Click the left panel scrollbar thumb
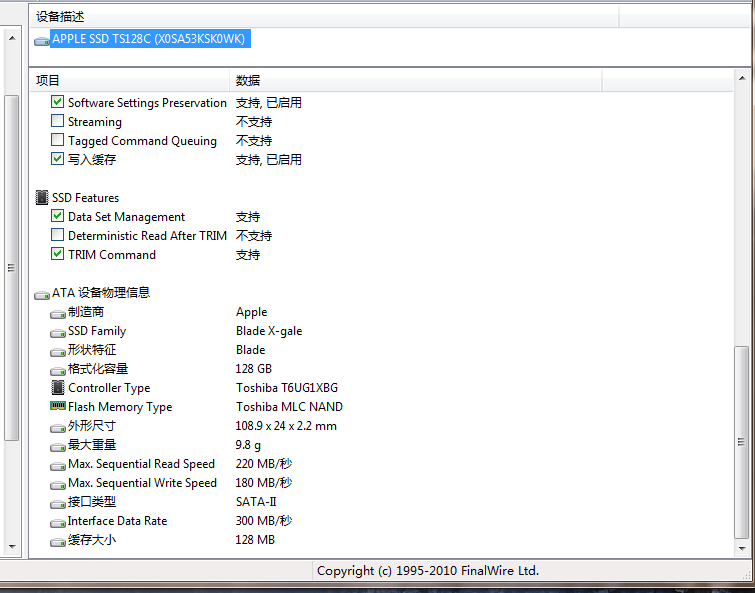755x593 pixels. click(x=12, y=268)
